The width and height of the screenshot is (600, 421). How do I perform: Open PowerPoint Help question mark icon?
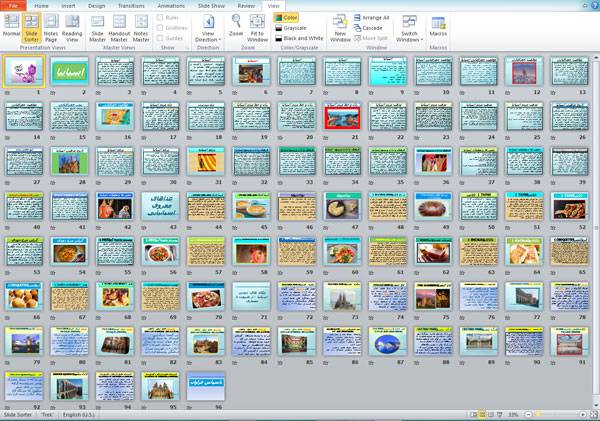coord(595,5)
